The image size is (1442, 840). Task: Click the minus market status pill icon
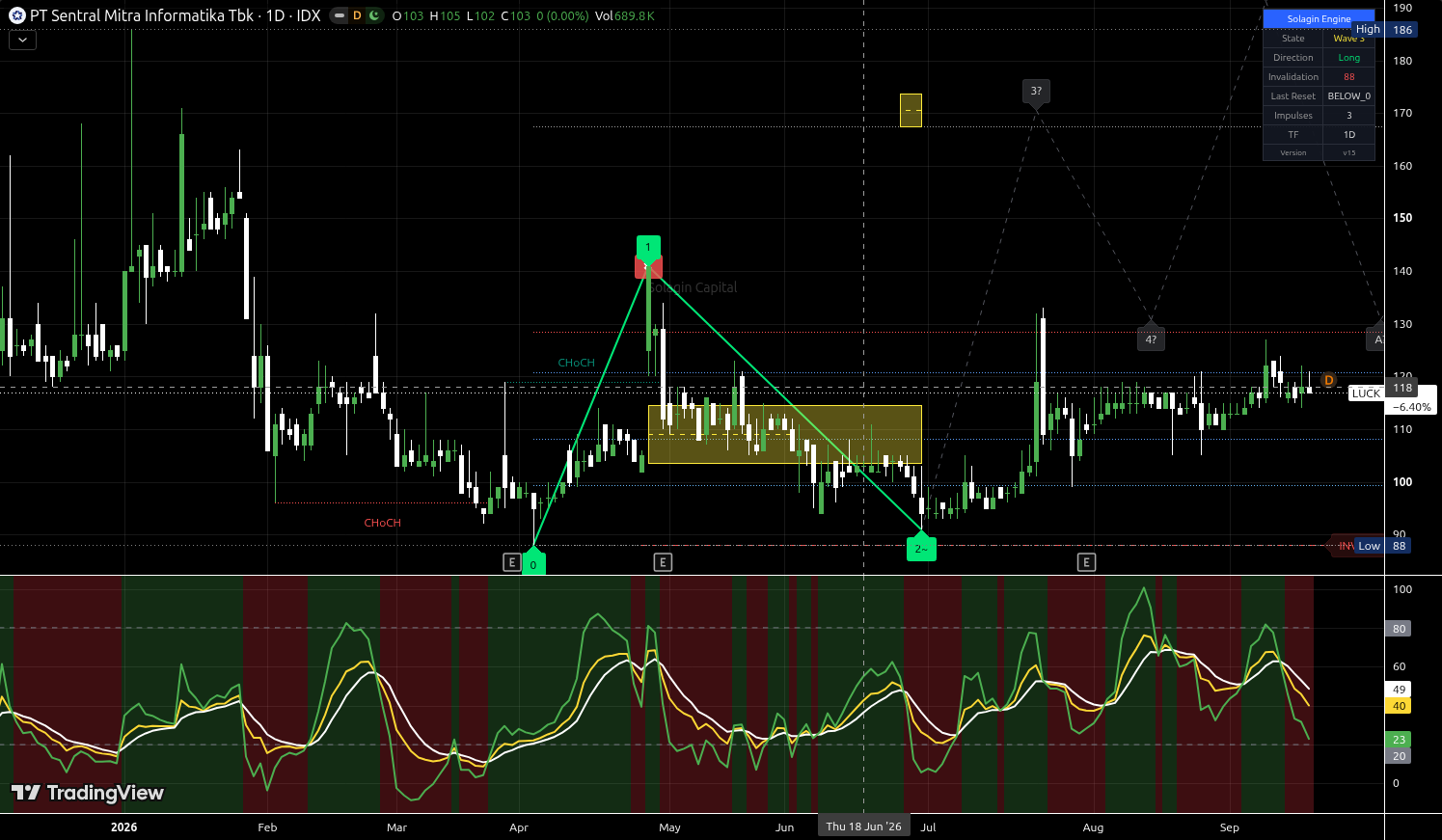tap(339, 15)
